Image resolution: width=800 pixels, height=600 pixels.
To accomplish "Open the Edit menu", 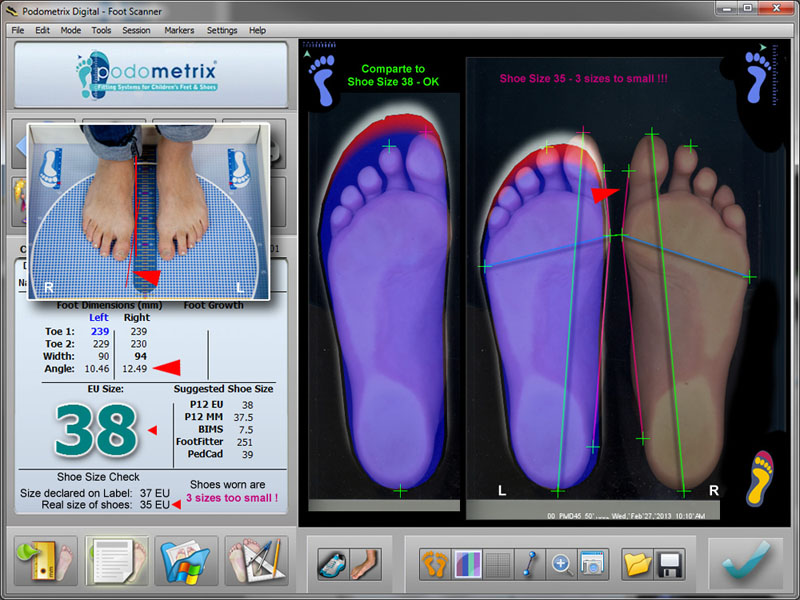I will [x=42, y=30].
